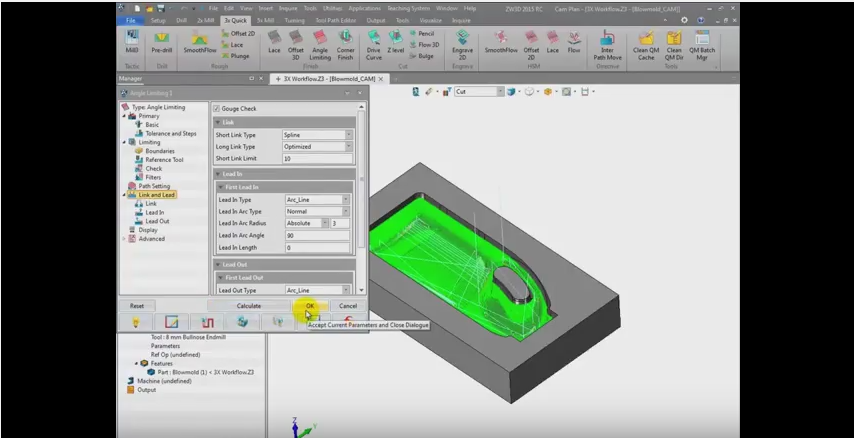
Task: Open the Insert menu
Action: [x=266, y=8]
